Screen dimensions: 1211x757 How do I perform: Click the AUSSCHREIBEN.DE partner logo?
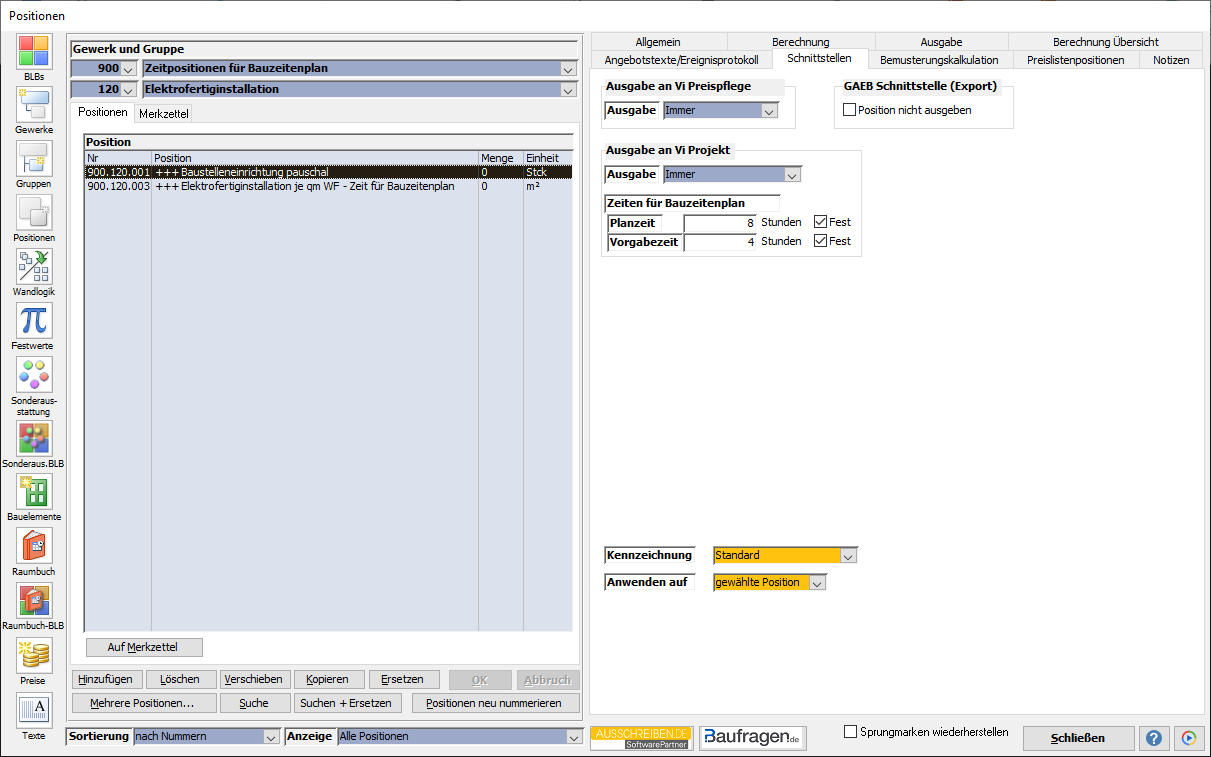[x=642, y=738]
